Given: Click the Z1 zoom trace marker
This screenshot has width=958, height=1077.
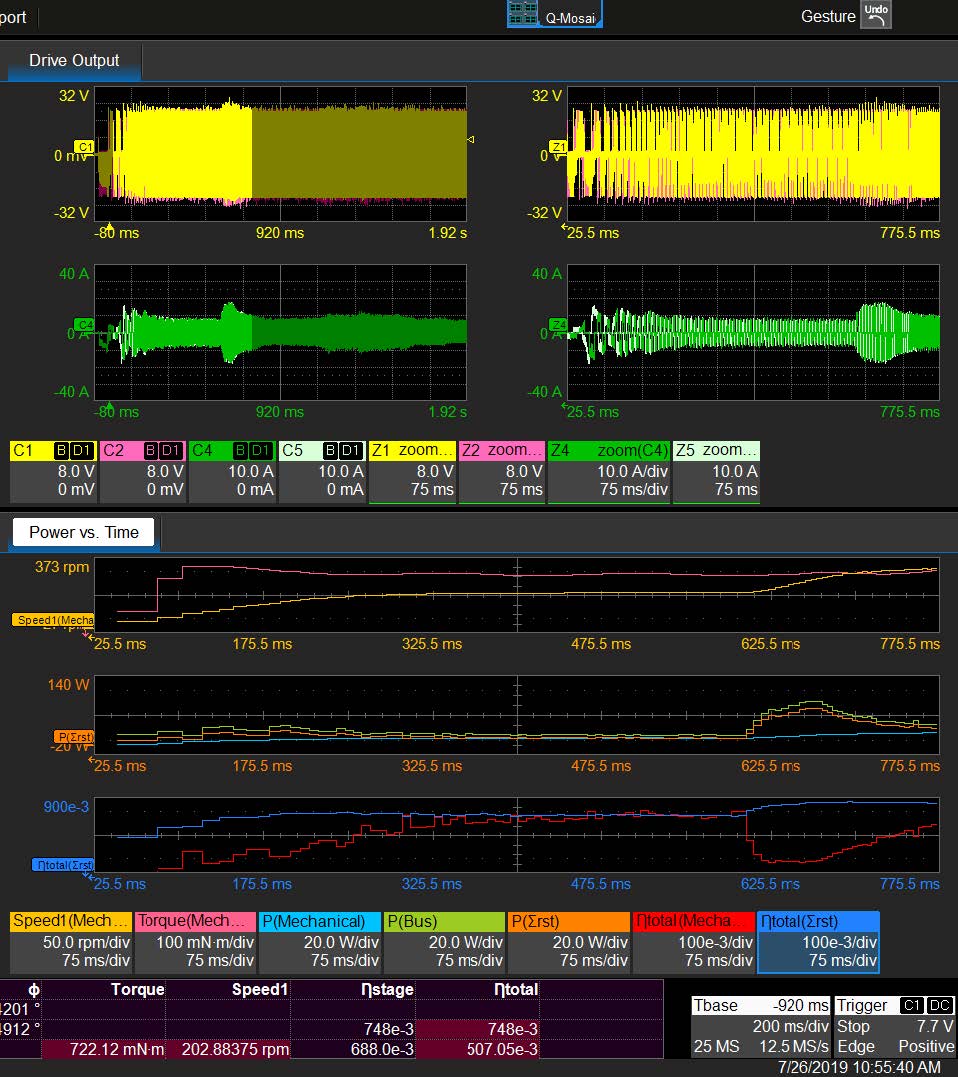Looking at the screenshot, I should coord(558,146).
